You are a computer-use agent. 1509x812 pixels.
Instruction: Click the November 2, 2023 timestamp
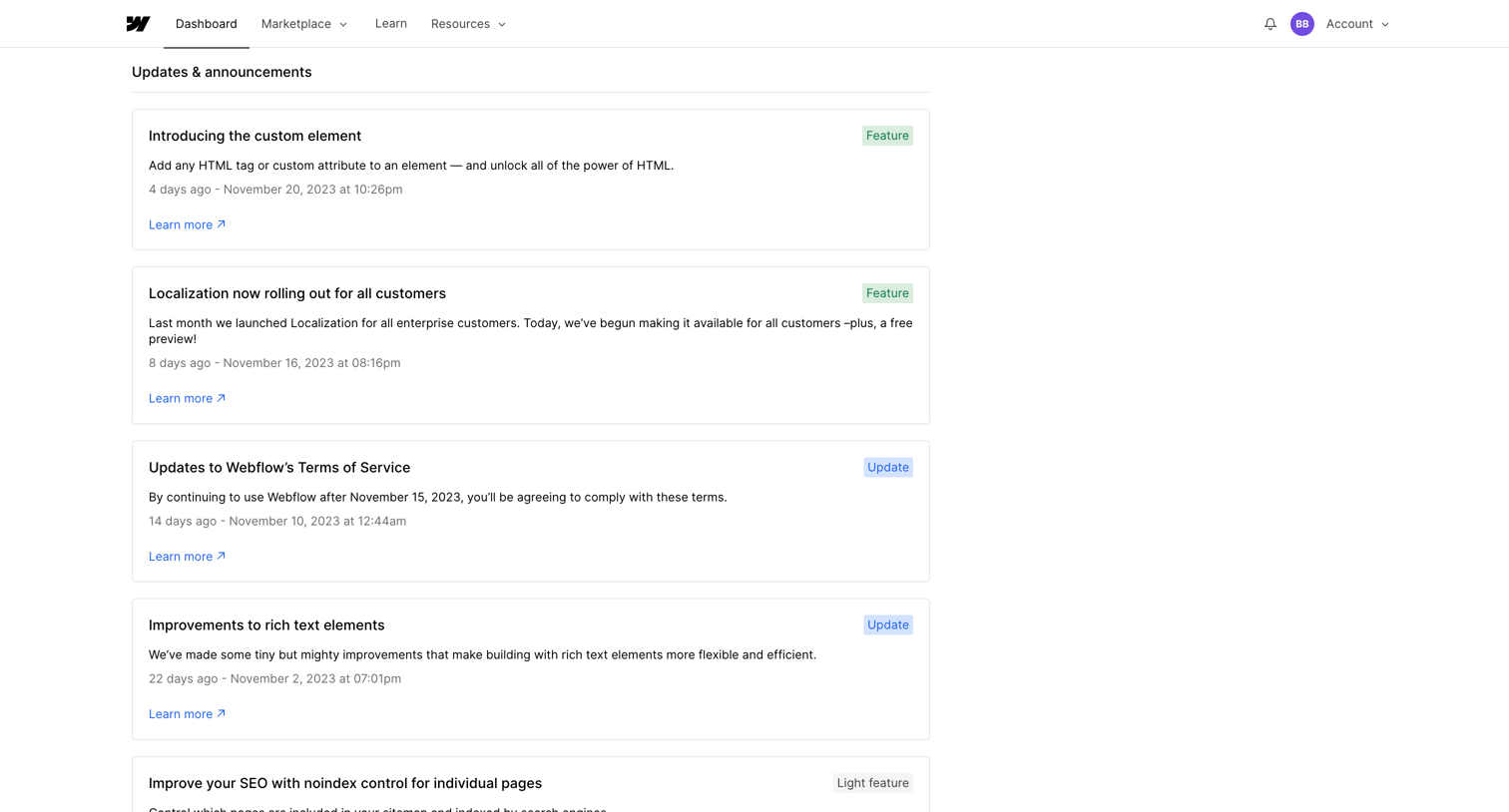[274, 678]
